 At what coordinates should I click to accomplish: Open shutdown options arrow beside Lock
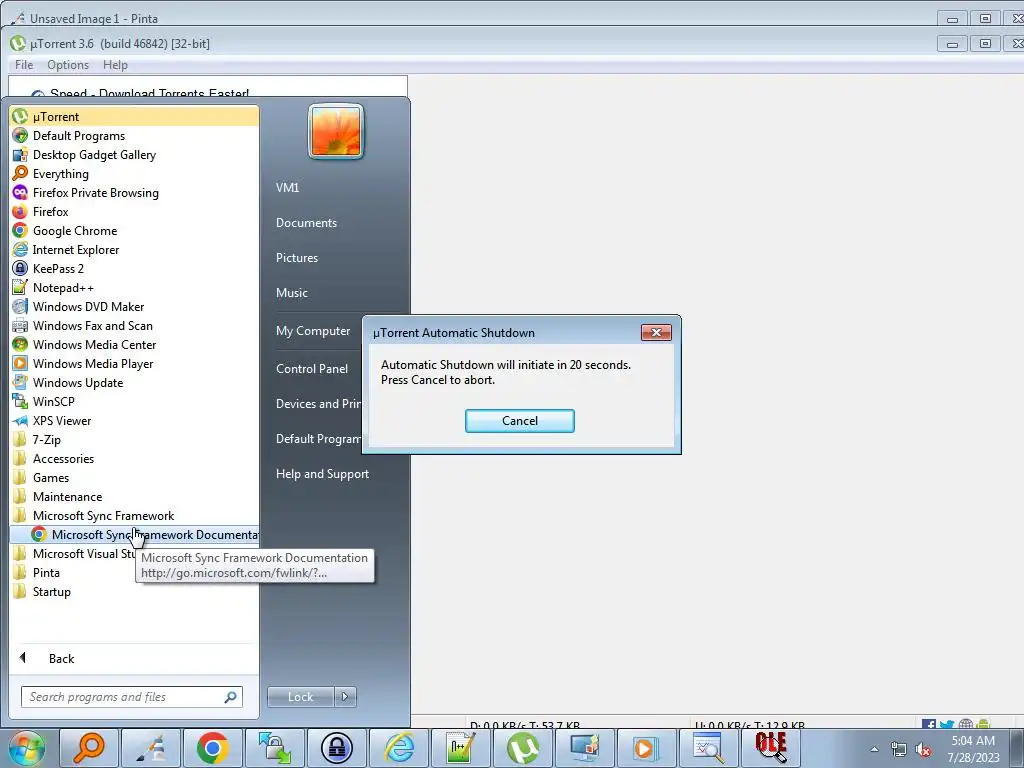pyautogui.click(x=345, y=697)
